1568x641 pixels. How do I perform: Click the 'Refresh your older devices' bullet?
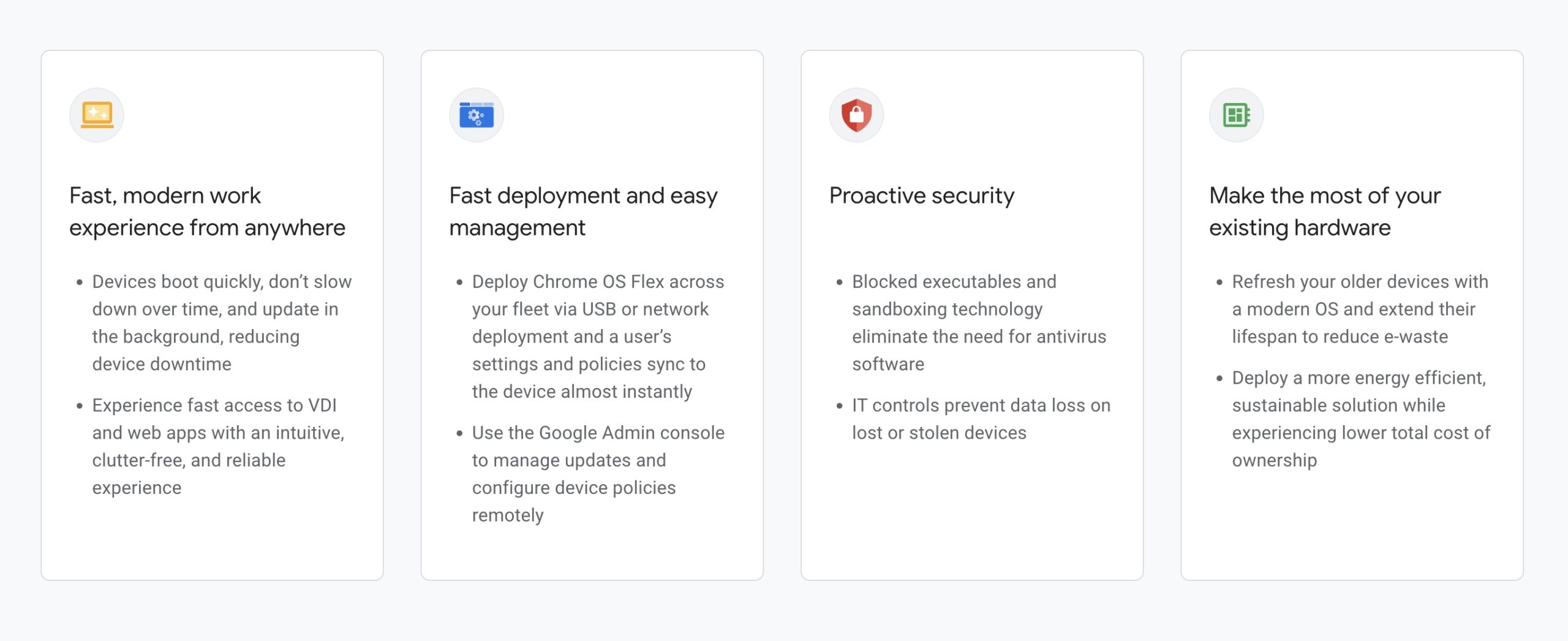coord(1360,309)
